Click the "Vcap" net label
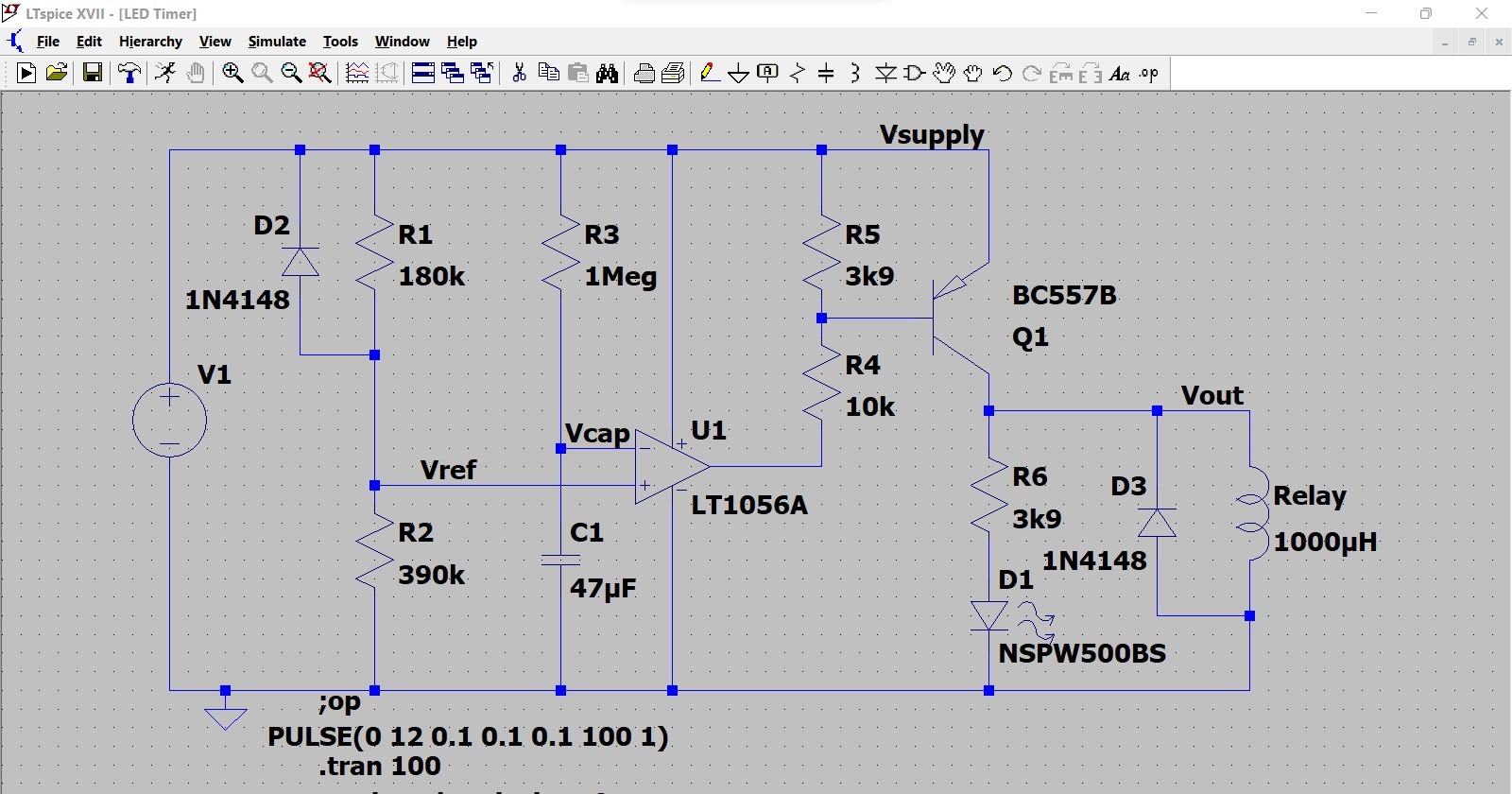 [597, 433]
